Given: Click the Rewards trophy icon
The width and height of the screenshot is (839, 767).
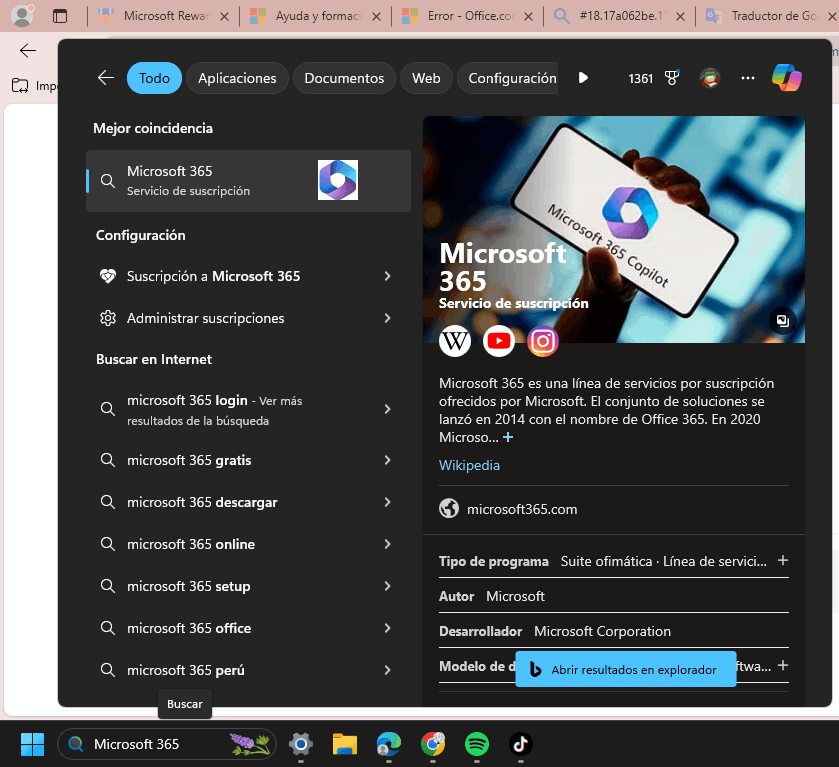Looking at the screenshot, I should (672, 78).
